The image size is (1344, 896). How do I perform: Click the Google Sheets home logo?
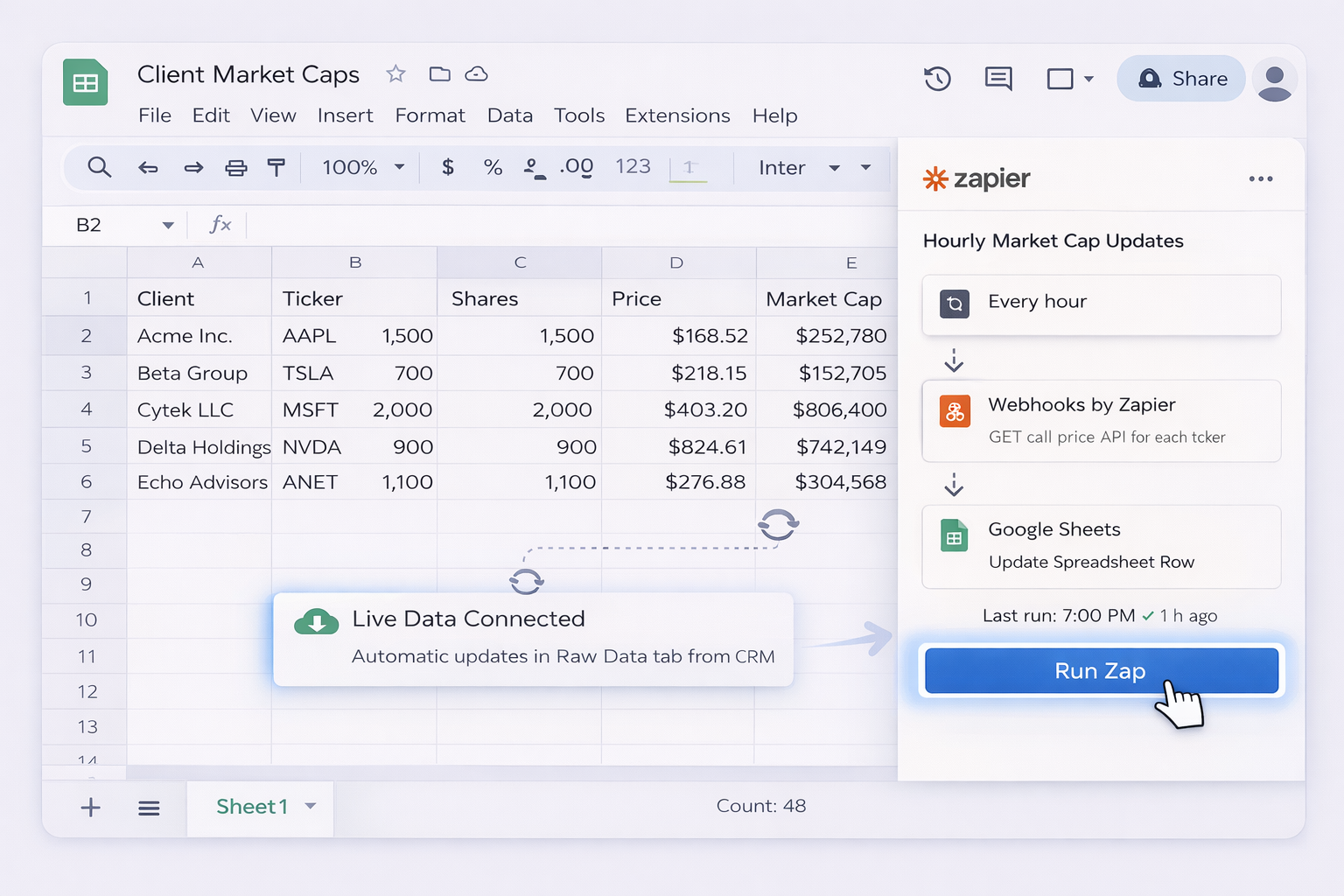point(86,82)
